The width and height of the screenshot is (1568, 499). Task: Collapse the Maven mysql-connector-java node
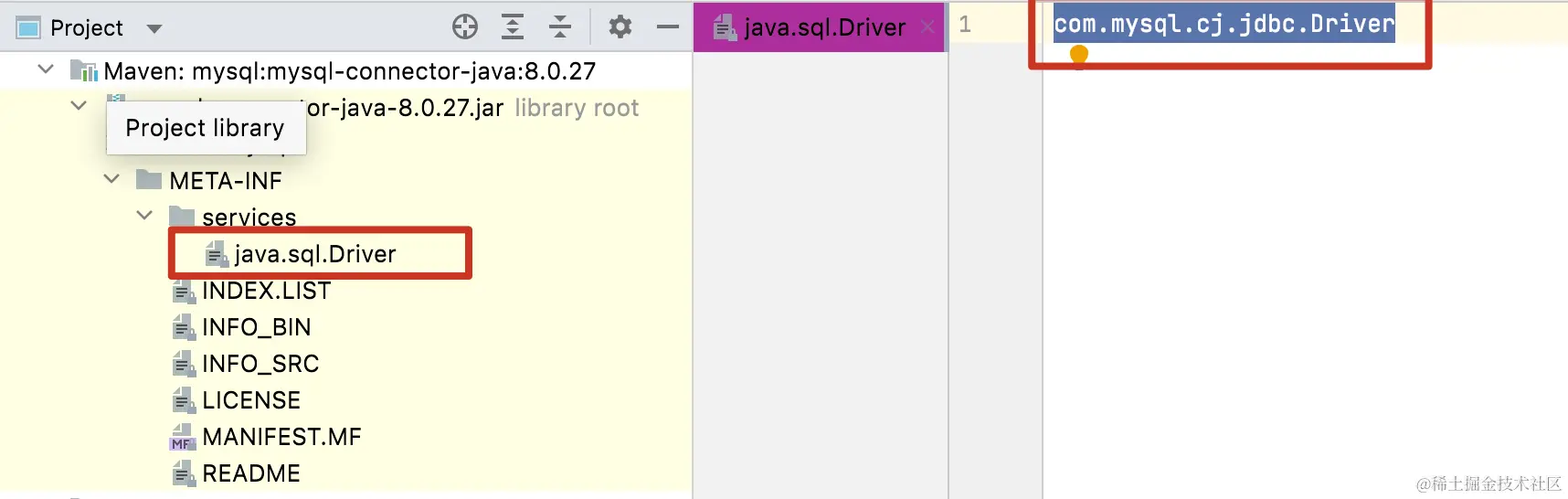pos(46,69)
